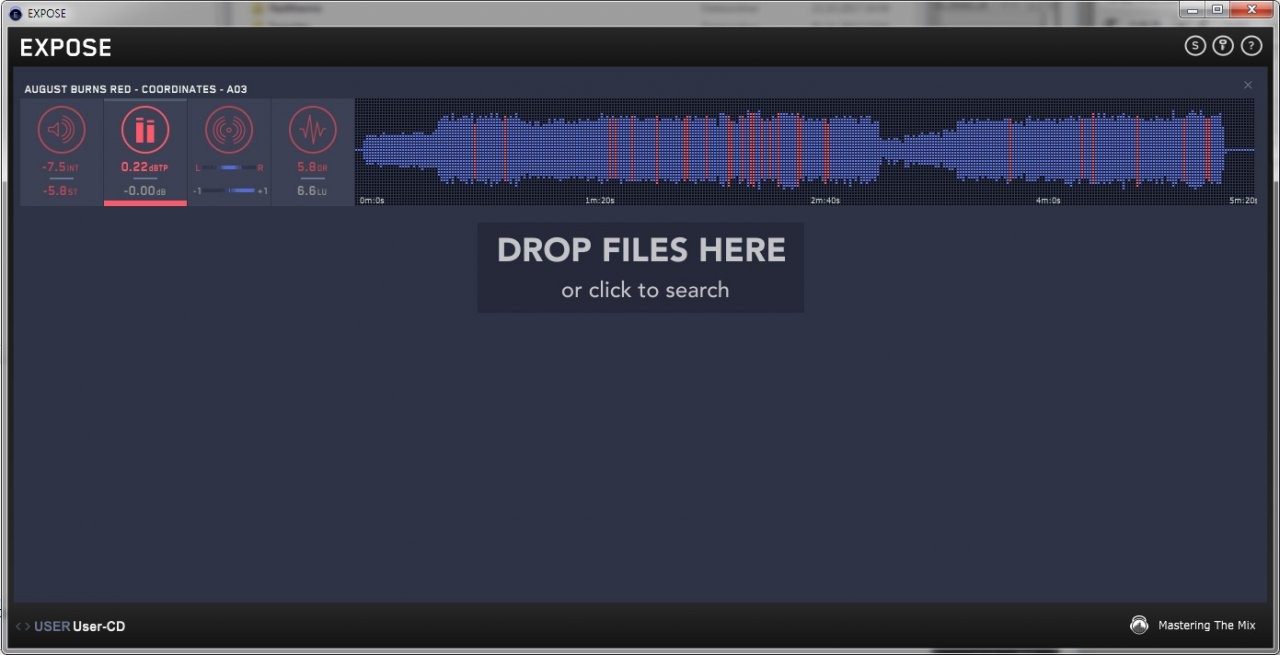Click 'or click to search' text
Image resolution: width=1280 pixels, height=655 pixels.
[x=645, y=290]
